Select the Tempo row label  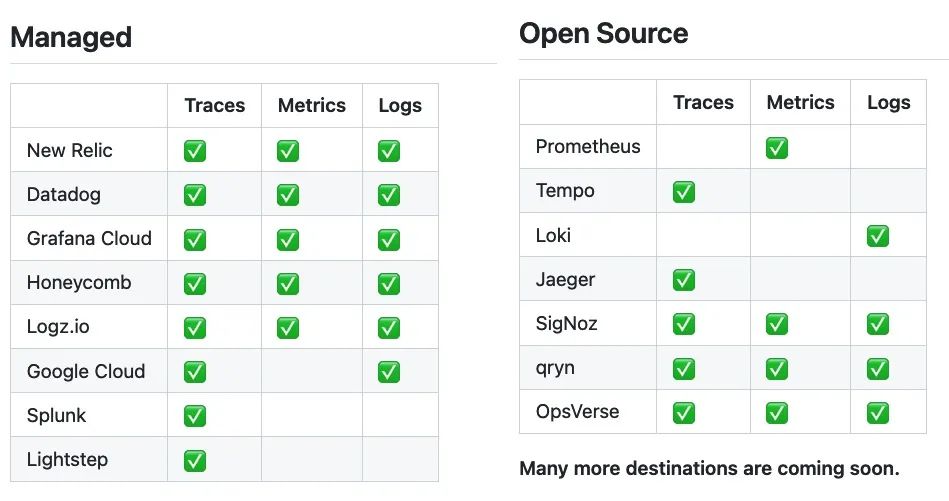coord(565,191)
